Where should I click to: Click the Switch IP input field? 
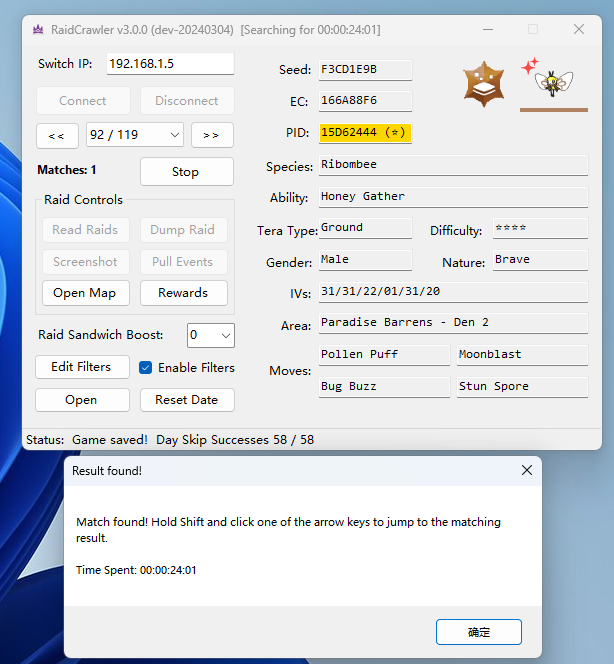pyautogui.click(x=170, y=64)
